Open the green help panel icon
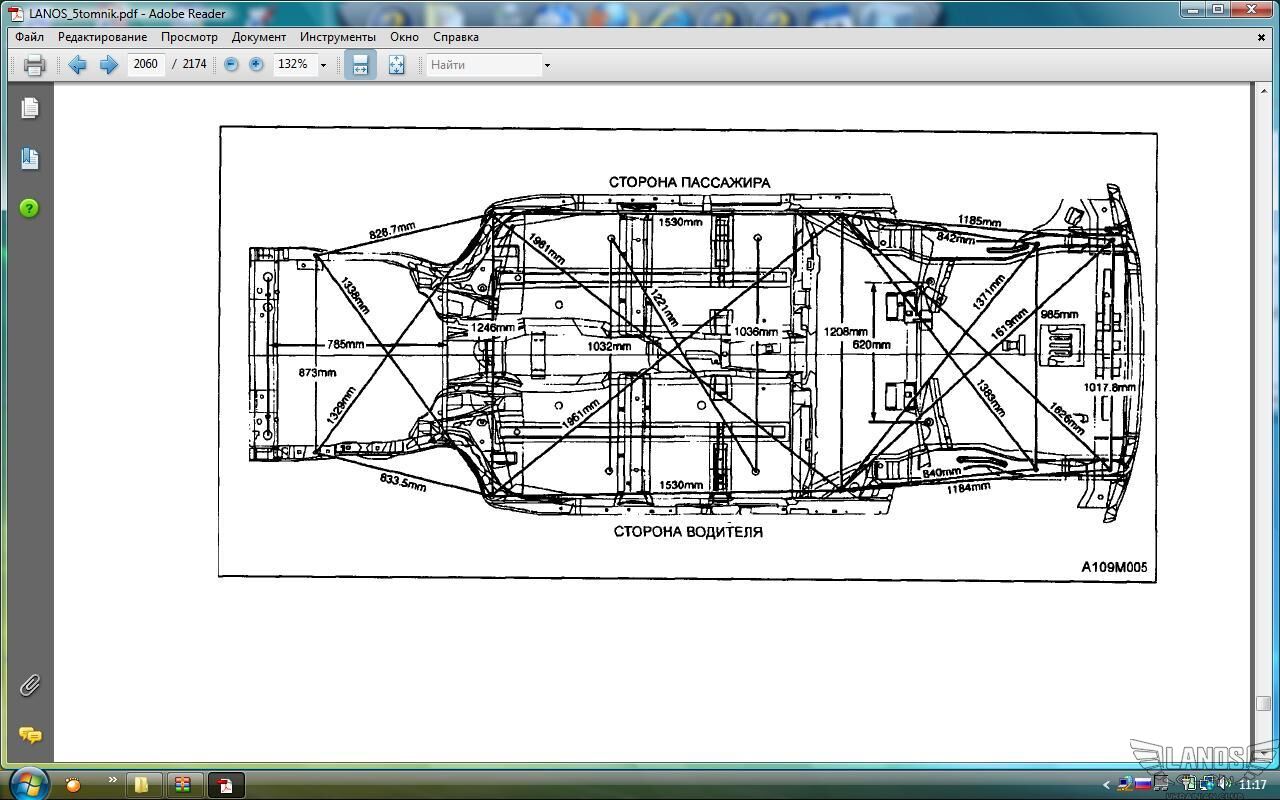The width and height of the screenshot is (1280, 800). (30, 208)
